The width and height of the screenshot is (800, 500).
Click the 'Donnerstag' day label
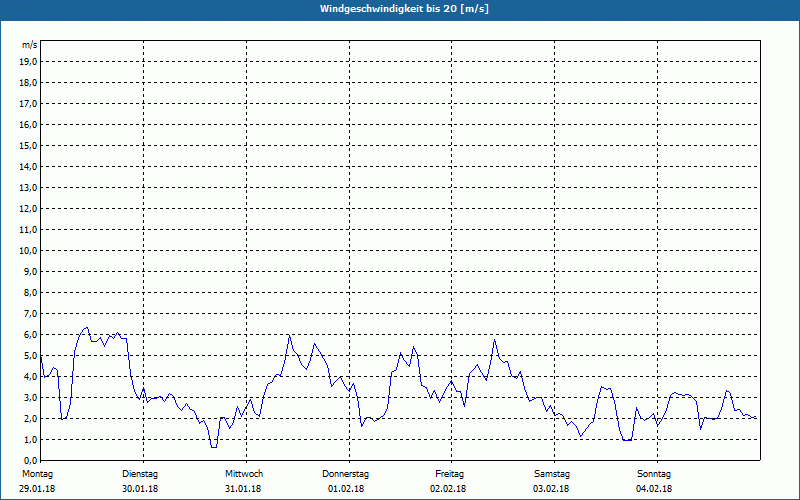point(345,474)
